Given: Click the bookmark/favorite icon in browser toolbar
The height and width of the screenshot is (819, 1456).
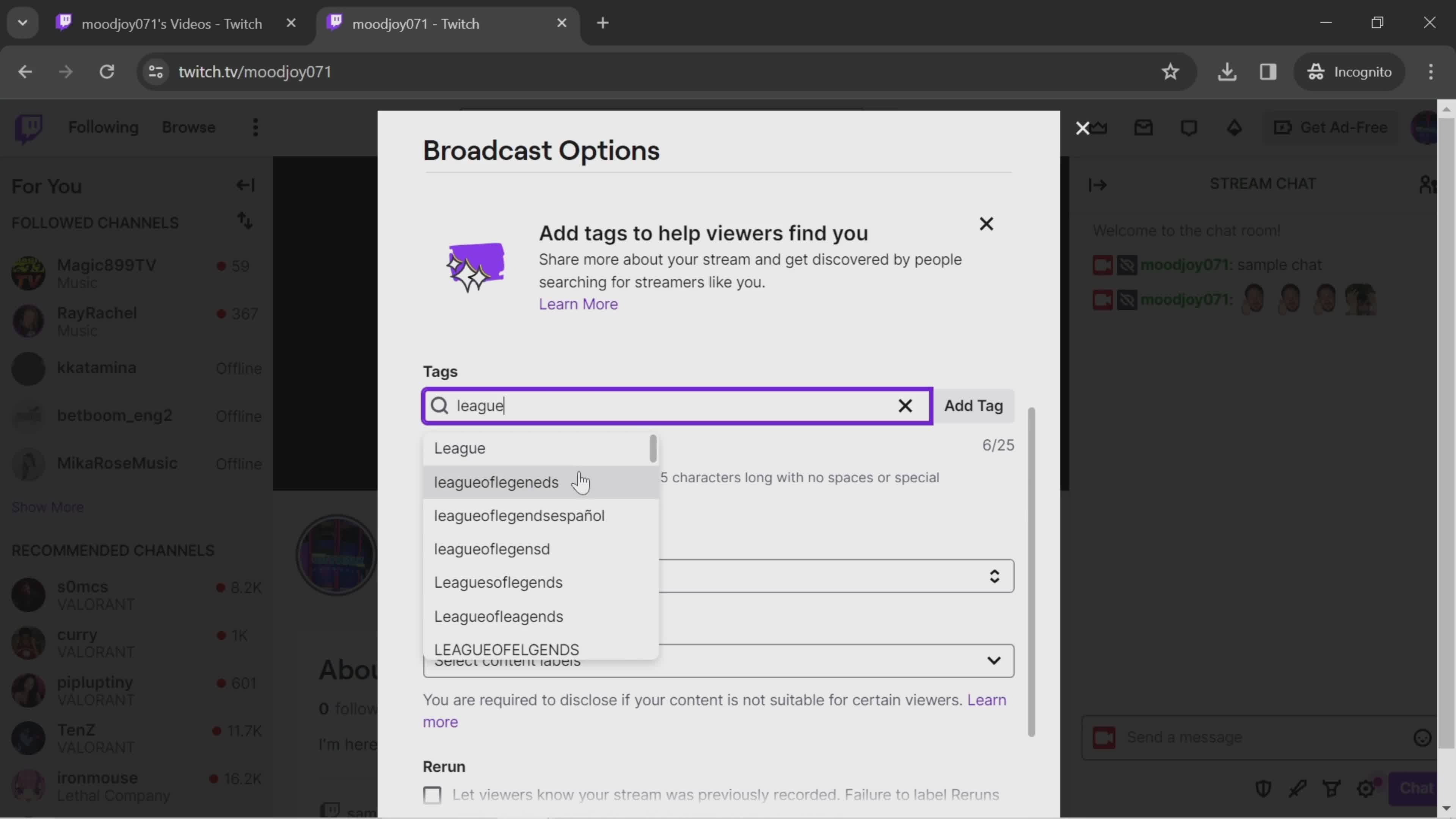Looking at the screenshot, I should 1170,71.
